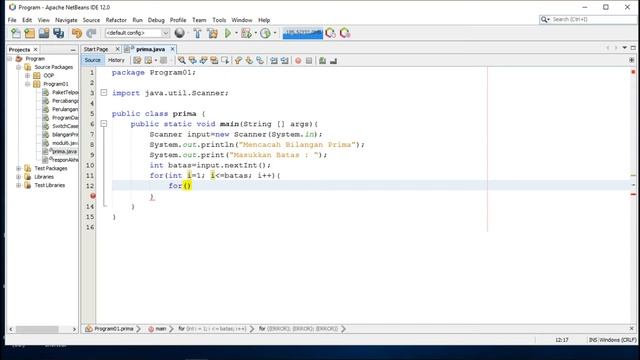Click the Last Edit icon in editor toolbar
The width and height of the screenshot is (640, 360).
coord(138,60)
